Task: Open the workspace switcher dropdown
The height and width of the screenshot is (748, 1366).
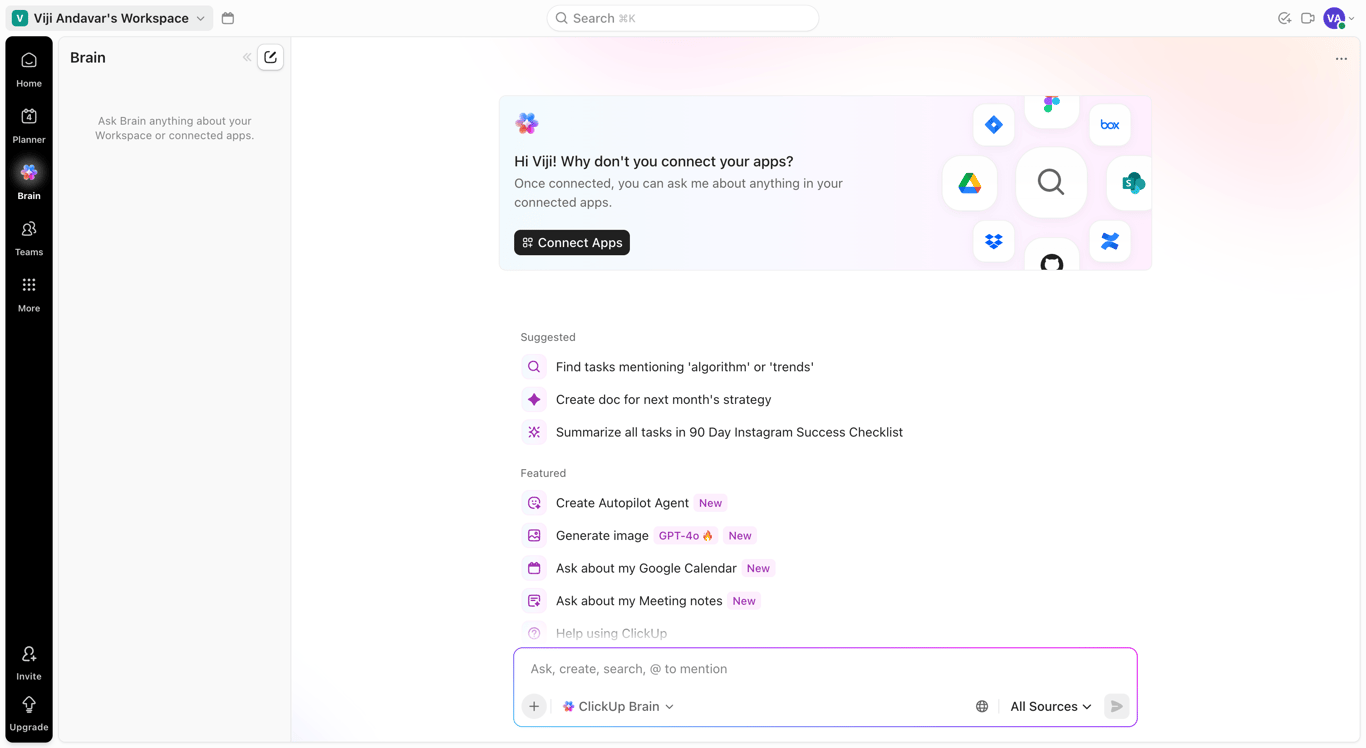Action: tap(201, 17)
